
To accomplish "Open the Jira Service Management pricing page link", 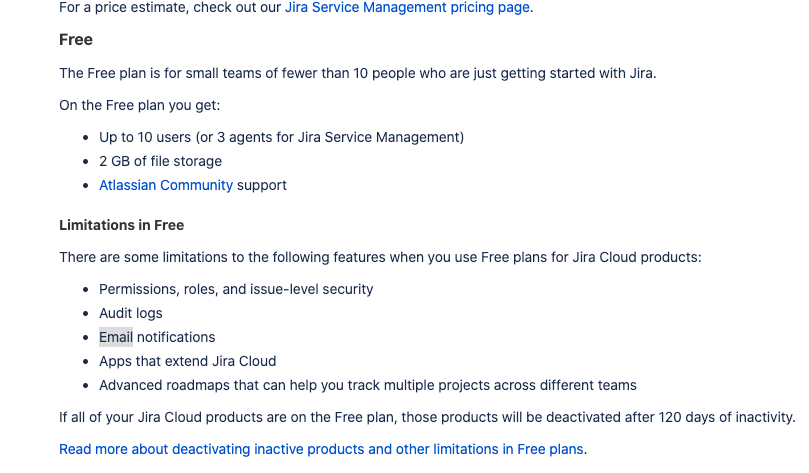I will click(x=407, y=8).
